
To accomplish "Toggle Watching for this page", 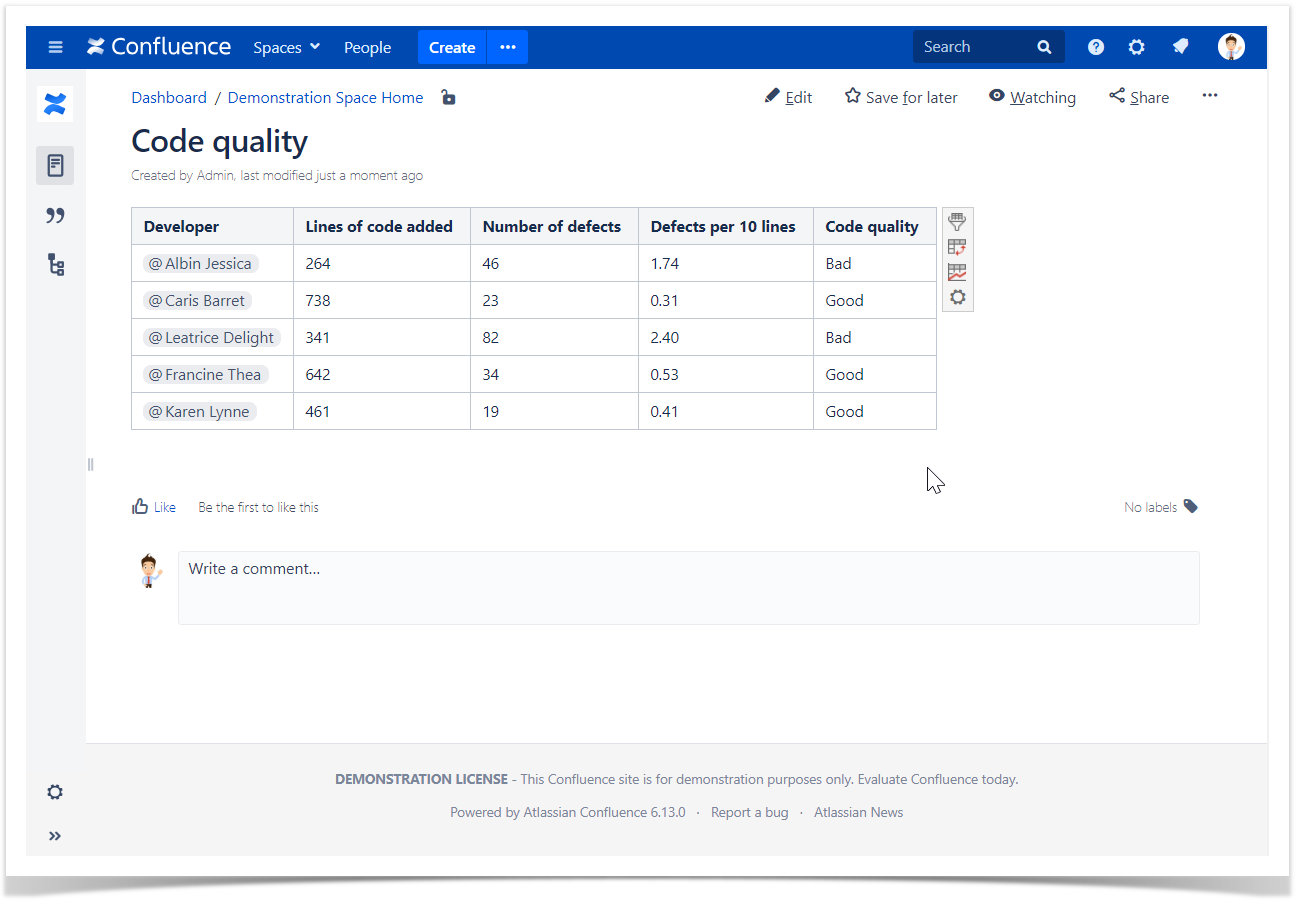I will pos(1032,97).
